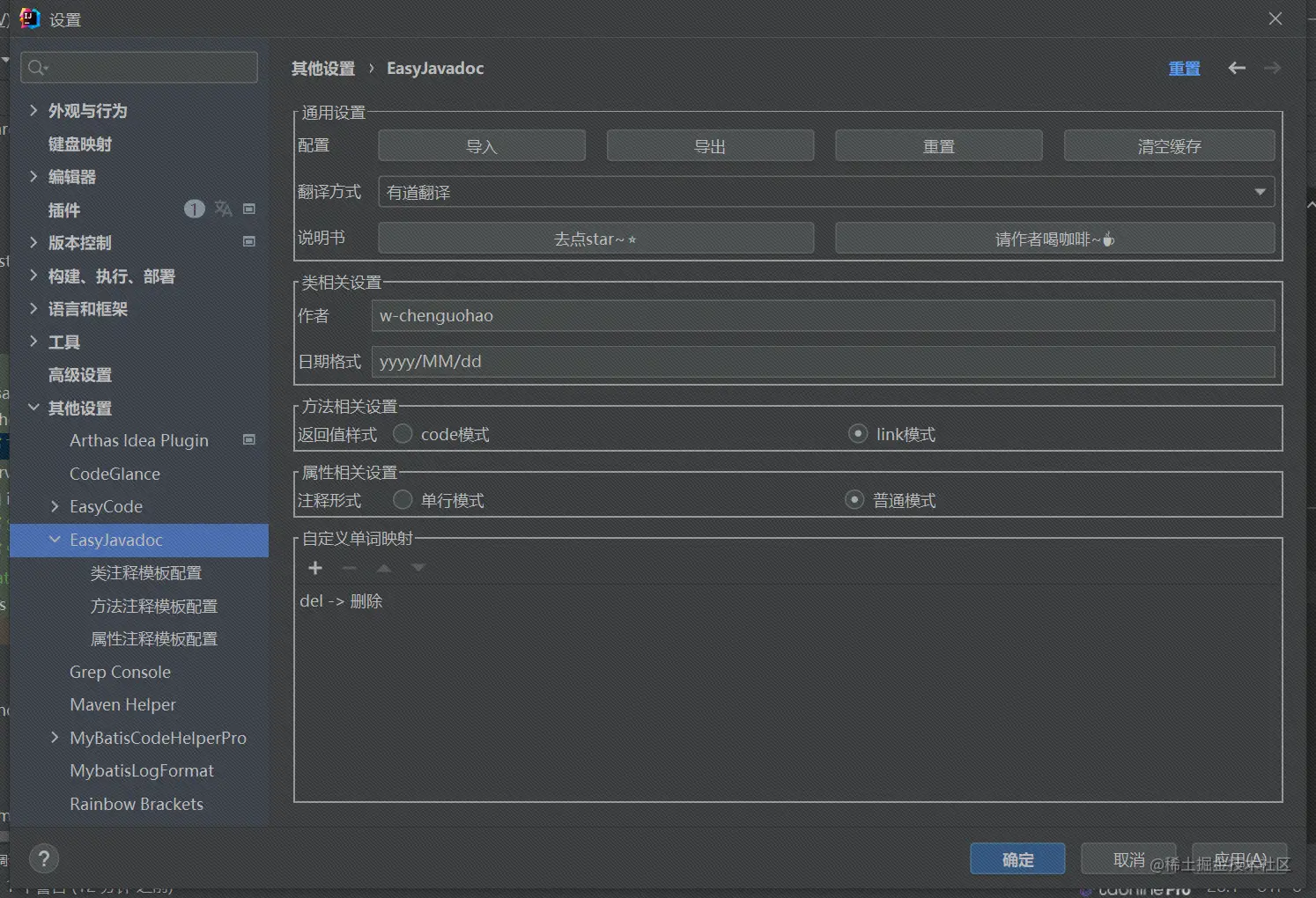Viewport: 1316px width, 898px height.
Task: Open 插件 settings page
Action: (64, 210)
